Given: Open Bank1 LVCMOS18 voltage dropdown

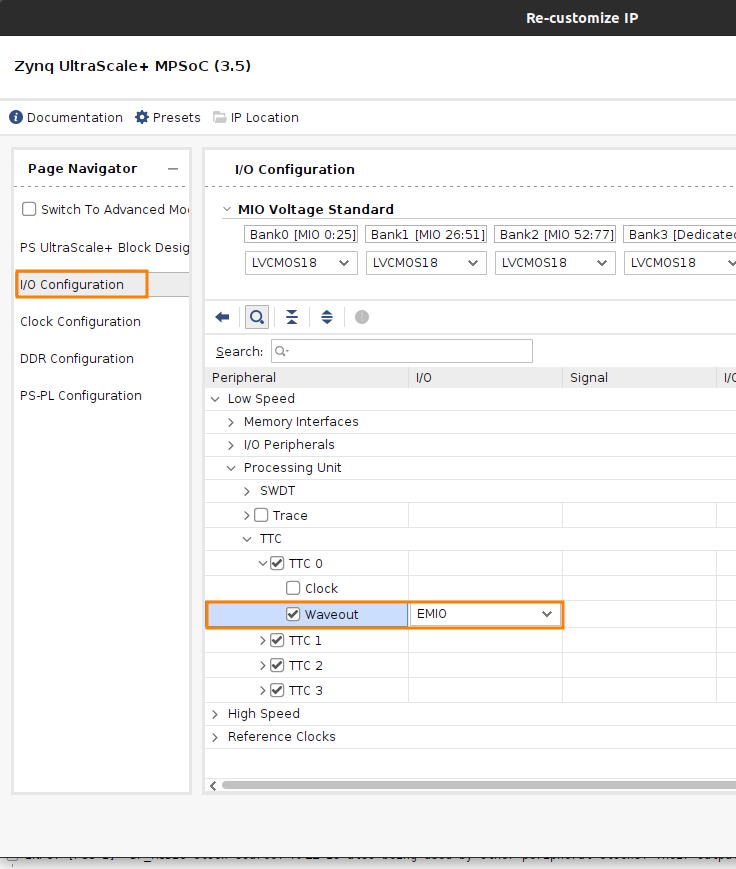Looking at the screenshot, I should [x=426, y=263].
